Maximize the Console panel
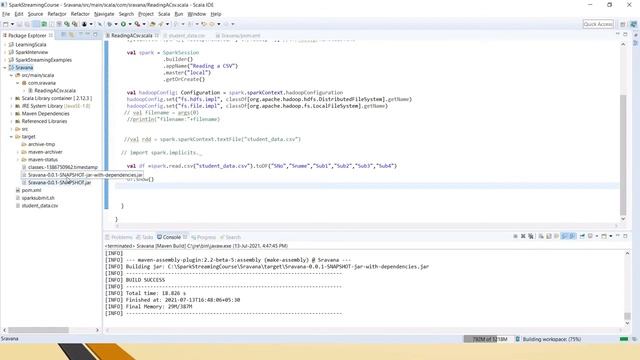The image size is (640, 360). point(625,236)
